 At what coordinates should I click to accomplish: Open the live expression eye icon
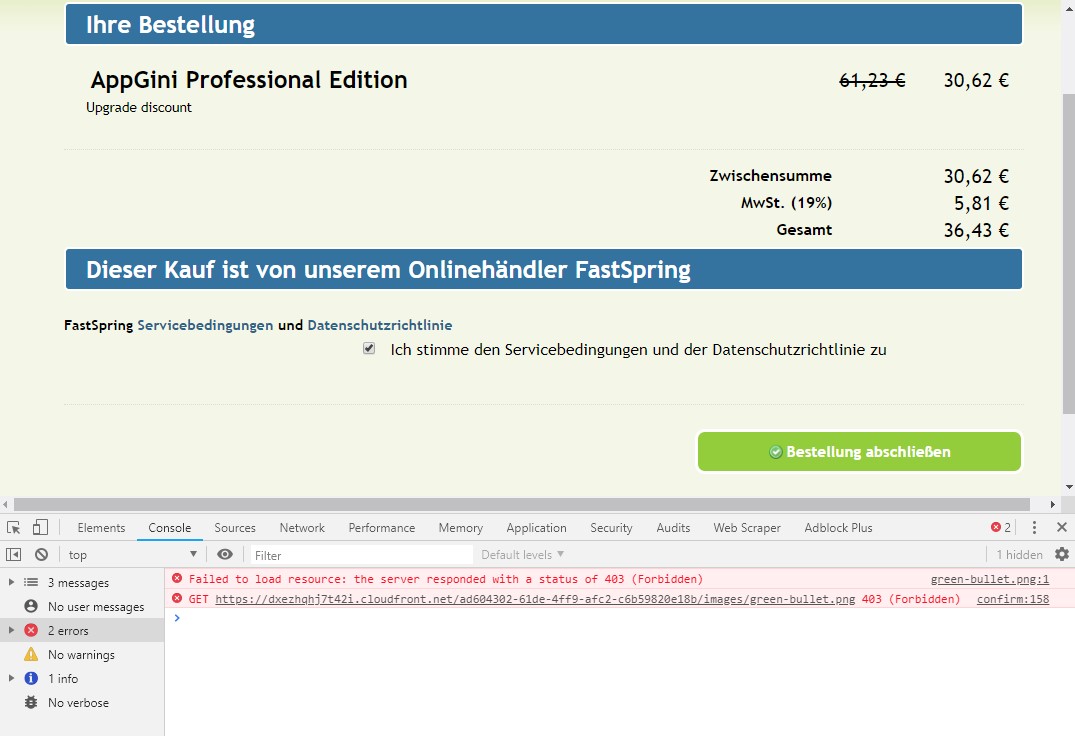click(x=225, y=554)
